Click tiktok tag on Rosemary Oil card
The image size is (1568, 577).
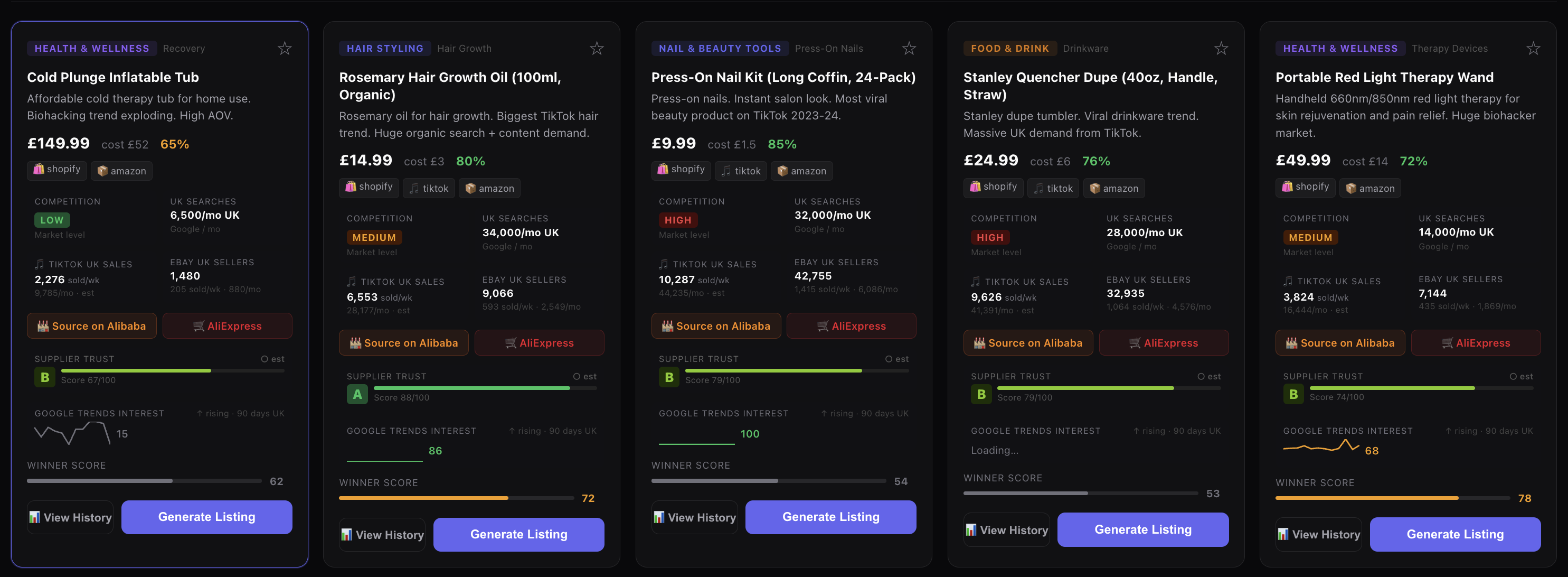point(429,188)
